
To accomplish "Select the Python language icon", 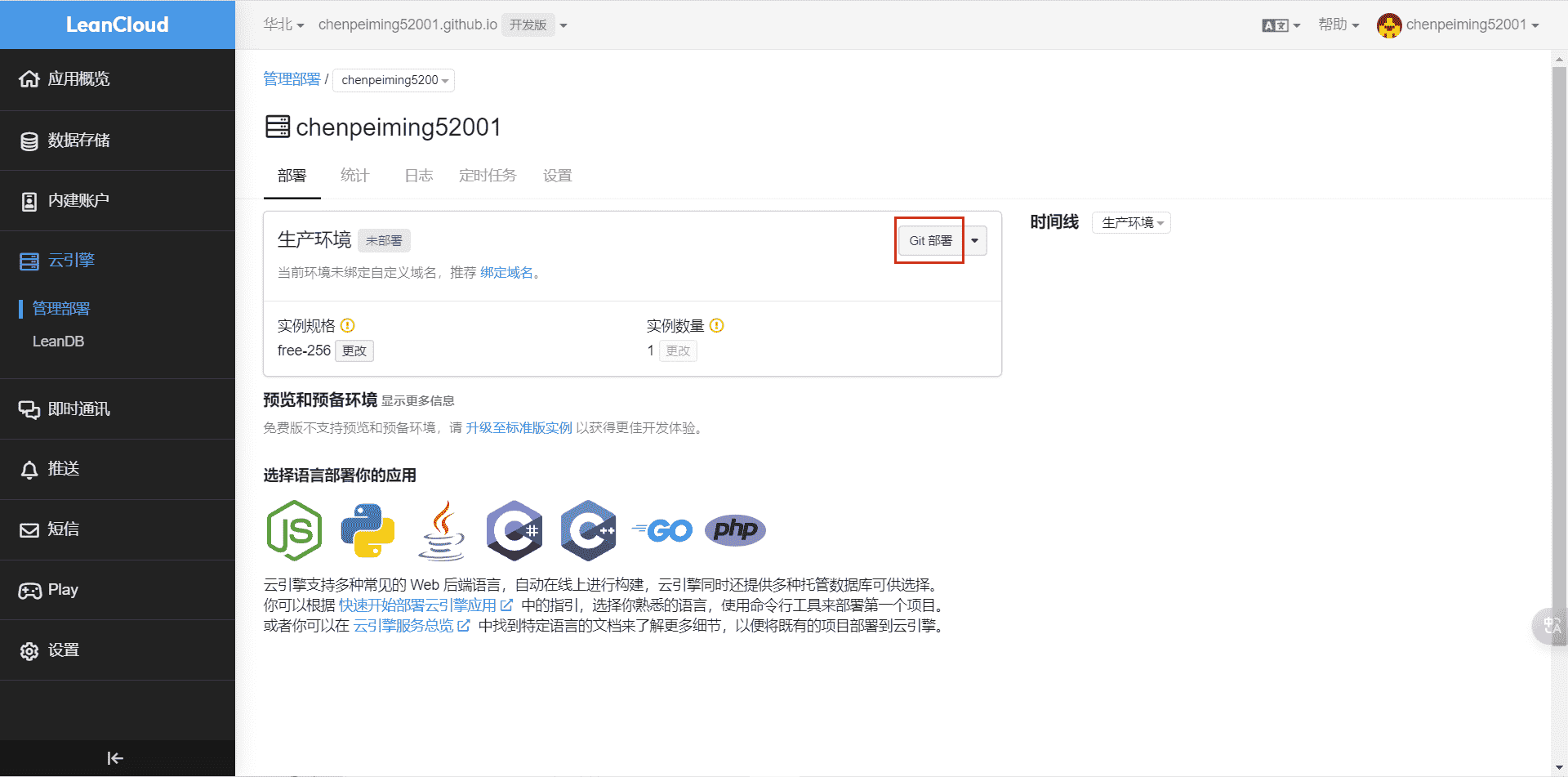I will point(367,530).
